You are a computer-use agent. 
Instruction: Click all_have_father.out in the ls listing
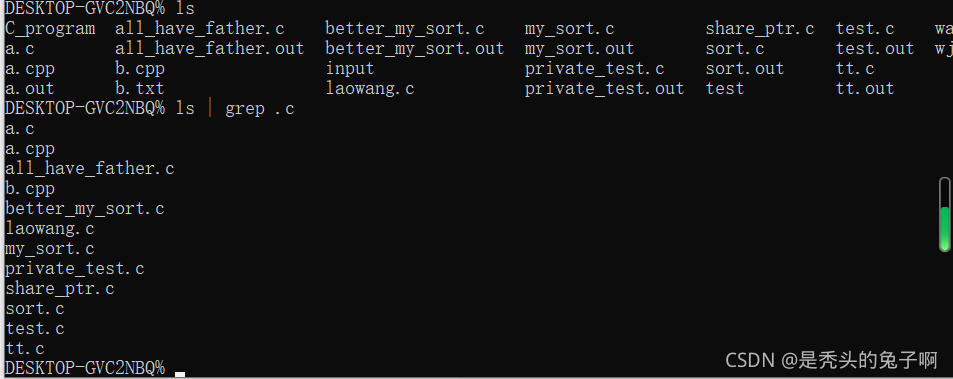pos(209,49)
